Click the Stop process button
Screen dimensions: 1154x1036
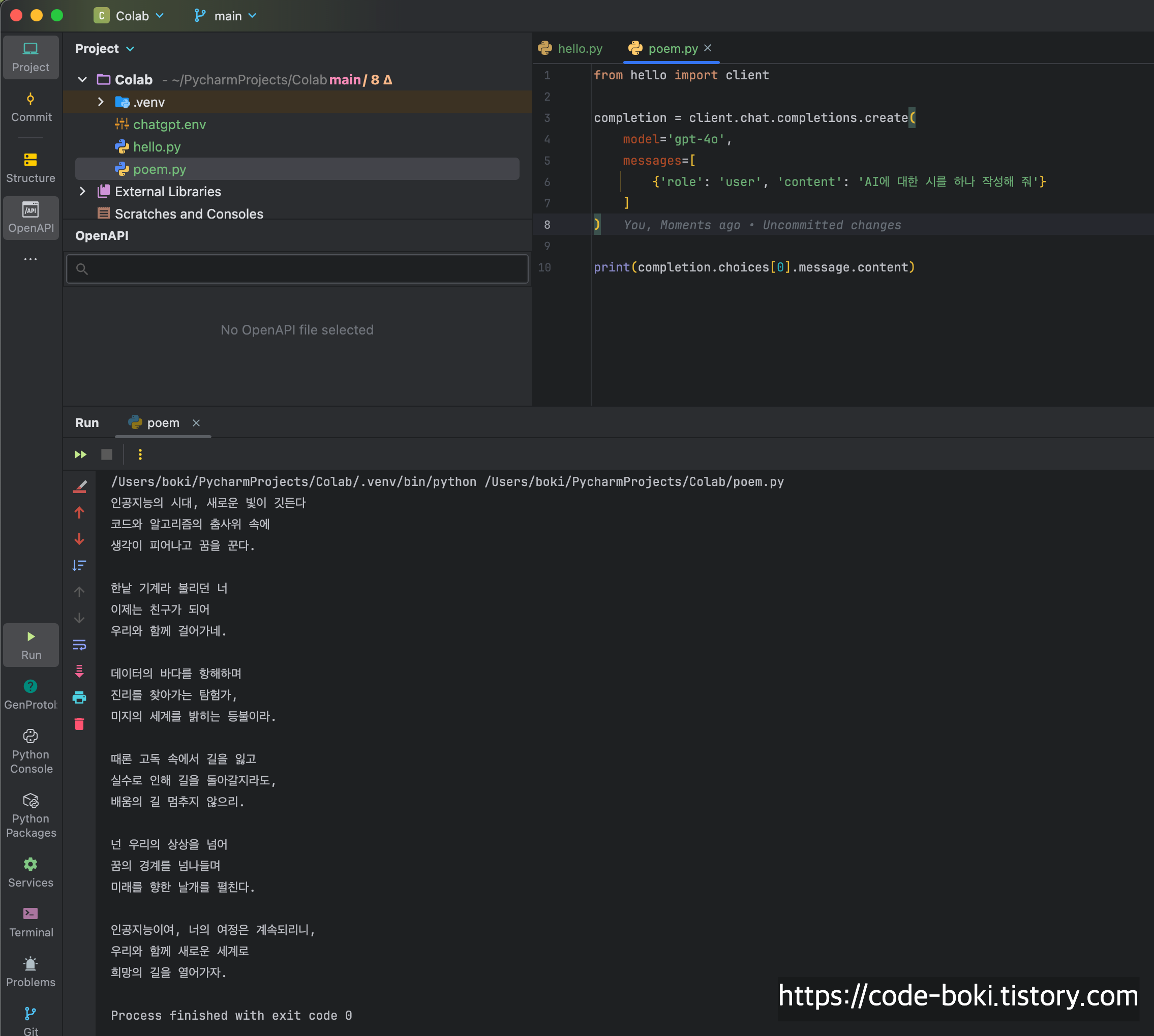tap(106, 454)
